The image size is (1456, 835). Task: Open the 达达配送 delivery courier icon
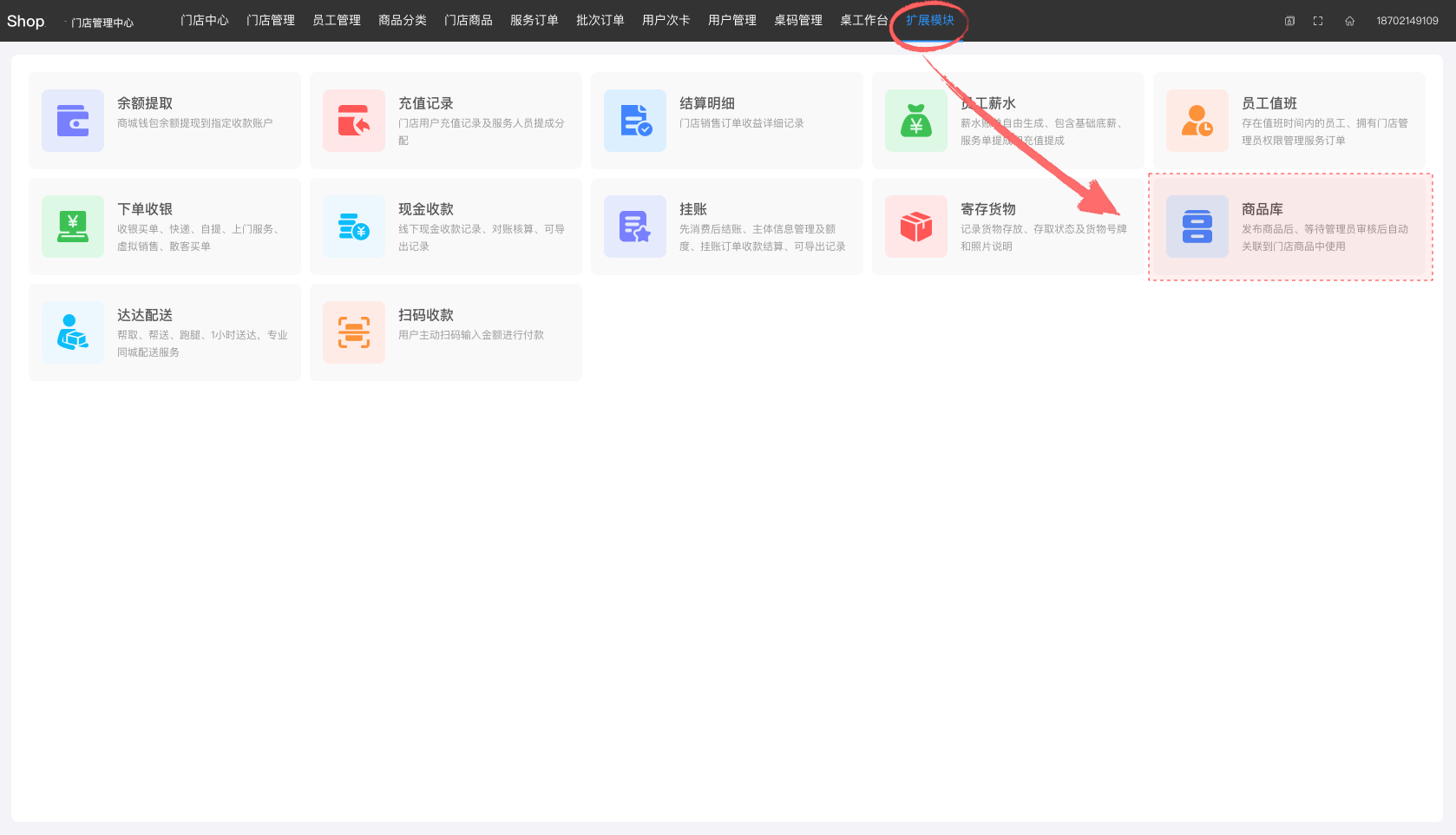click(73, 332)
